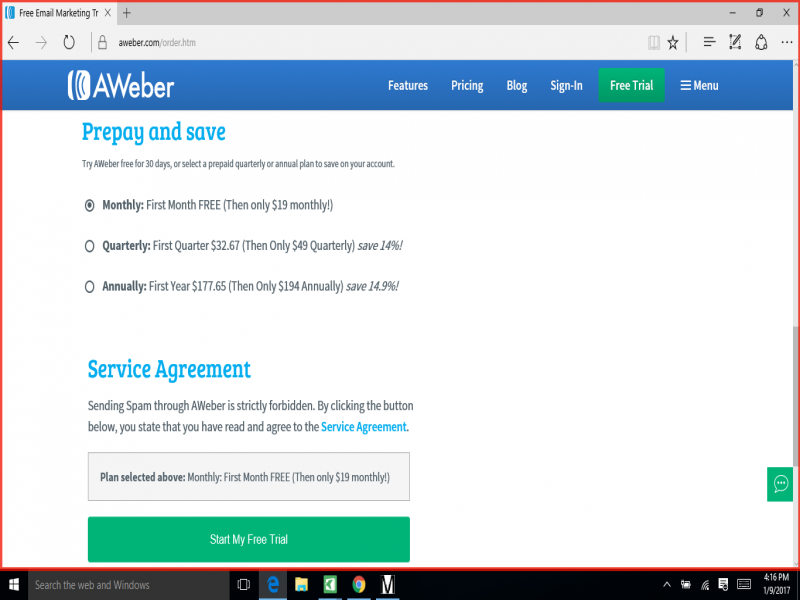This screenshot has width=800, height=600.
Task: Reload the page with the refresh icon
Action: 69,42
